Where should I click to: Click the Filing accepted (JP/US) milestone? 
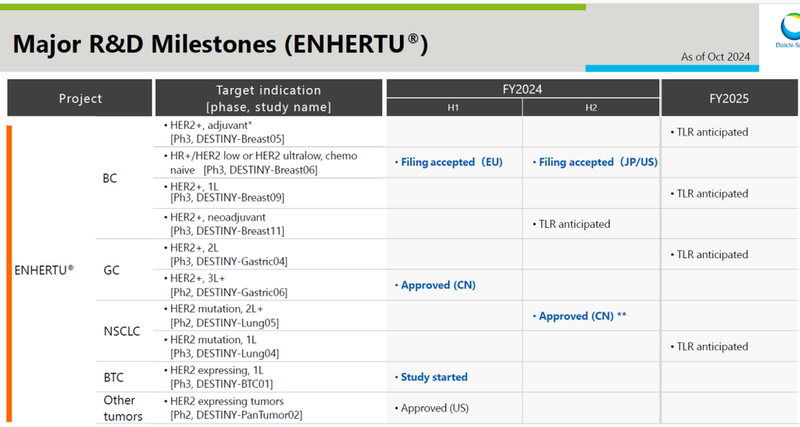(590, 162)
